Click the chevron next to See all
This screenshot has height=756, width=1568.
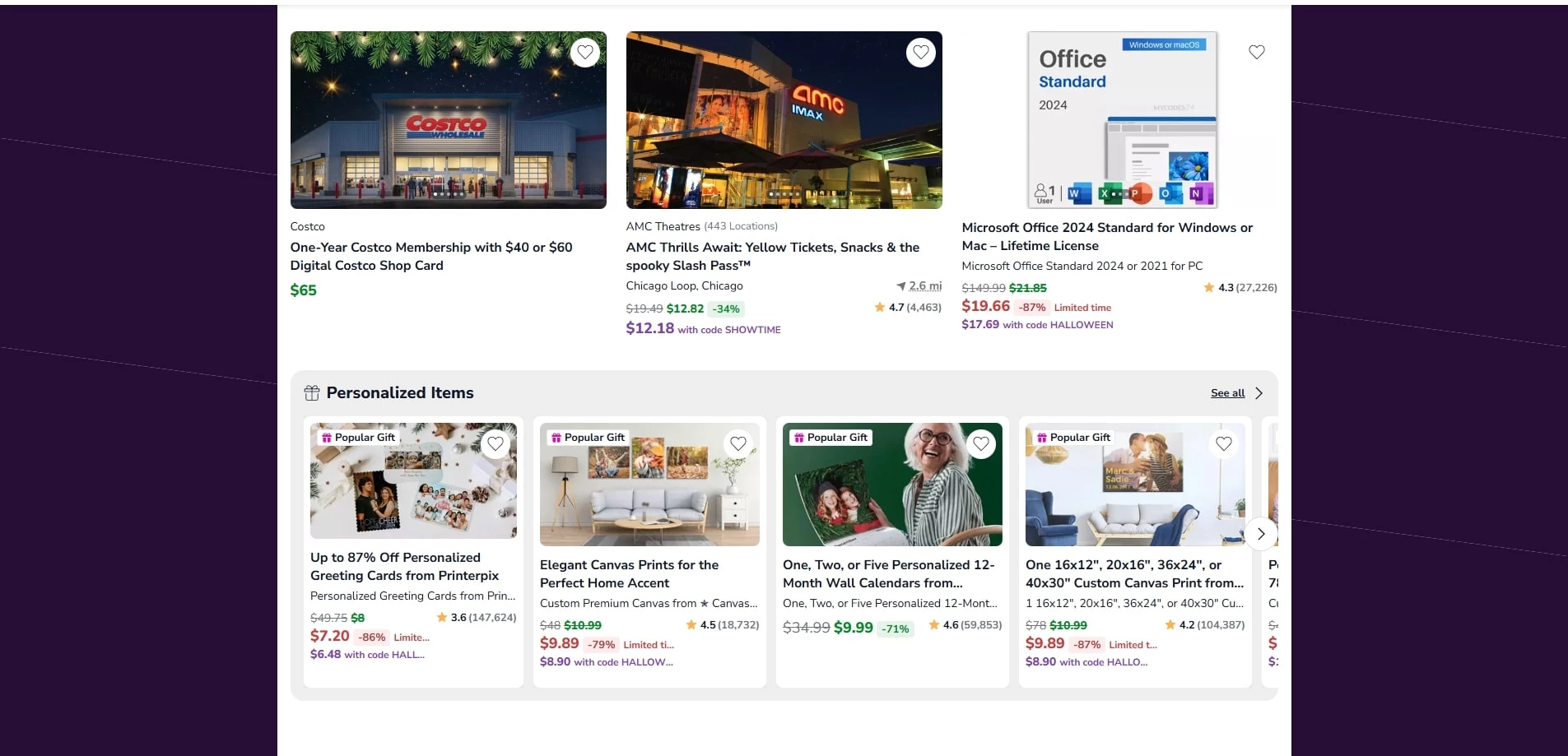1258,392
